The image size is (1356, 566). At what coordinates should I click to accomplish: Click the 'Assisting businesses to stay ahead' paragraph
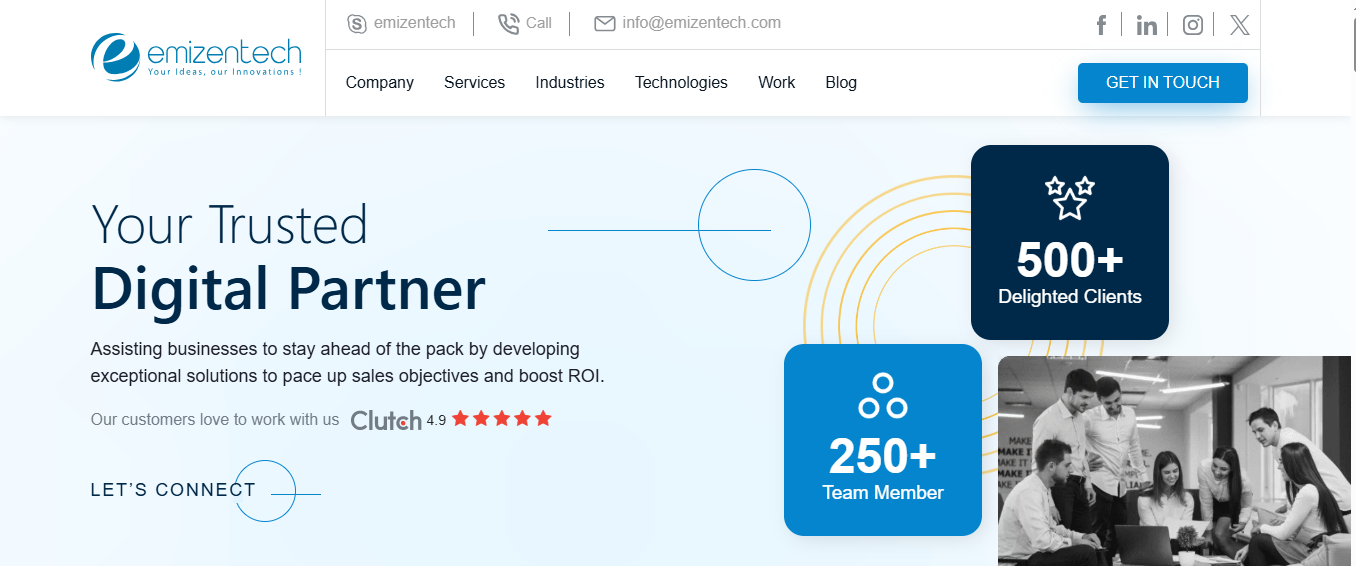click(348, 363)
